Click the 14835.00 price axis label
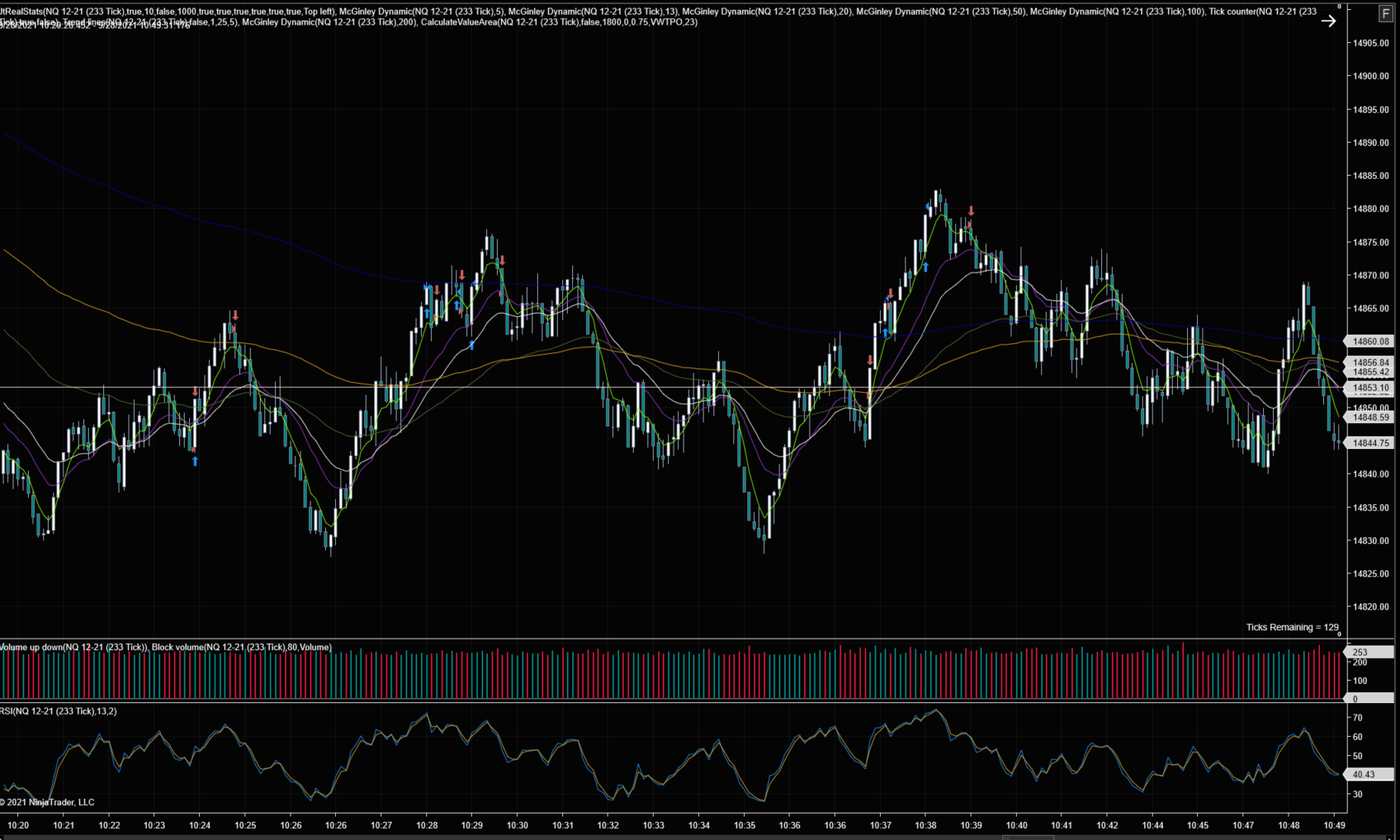Screen dimensions: 1400x840 click(1370, 507)
